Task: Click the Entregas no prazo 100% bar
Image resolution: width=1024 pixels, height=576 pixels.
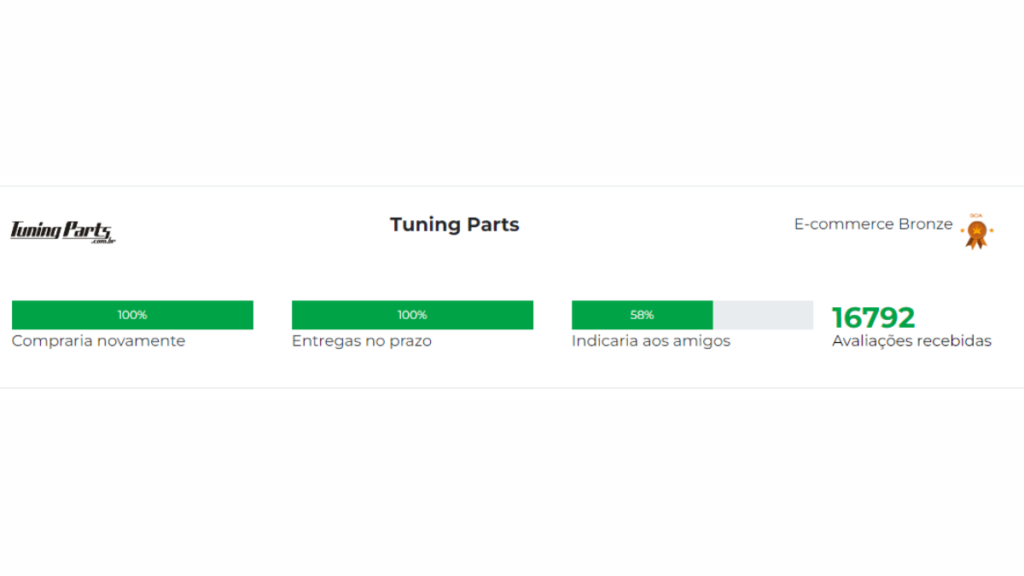Action: coord(412,314)
